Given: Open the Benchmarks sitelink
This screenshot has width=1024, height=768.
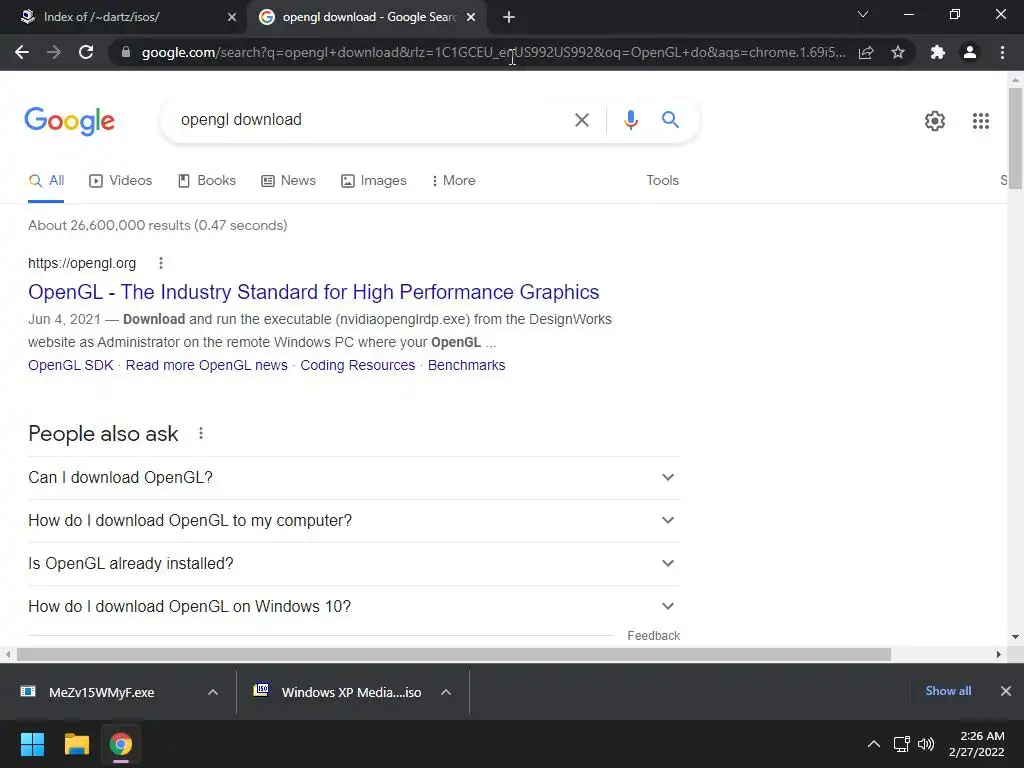Looking at the screenshot, I should tap(466, 365).
